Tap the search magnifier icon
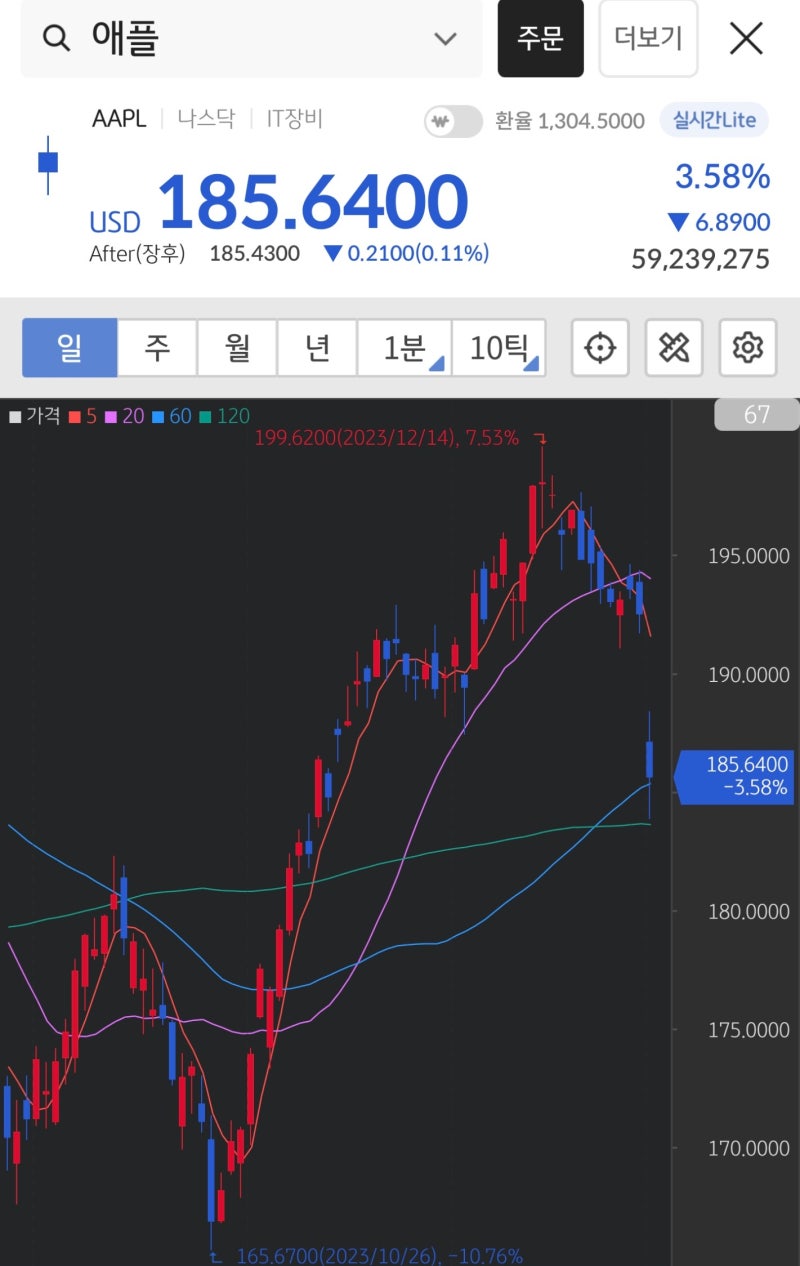Image resolution: width=800 pixels, height=1266 pixels. pyautogui.click(x=57, y=39)
